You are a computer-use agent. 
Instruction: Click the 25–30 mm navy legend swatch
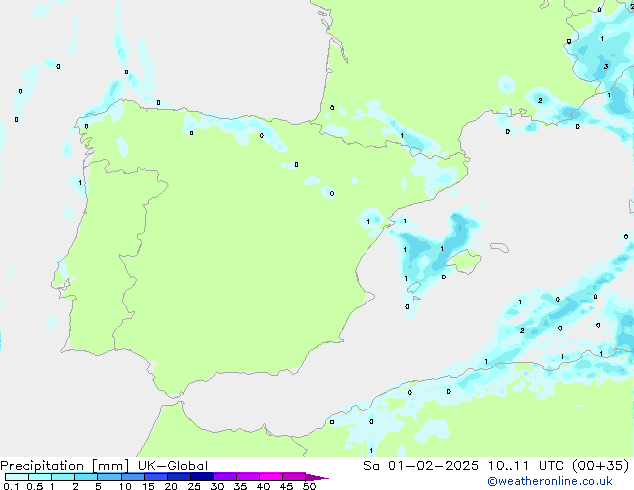(202, 477)
